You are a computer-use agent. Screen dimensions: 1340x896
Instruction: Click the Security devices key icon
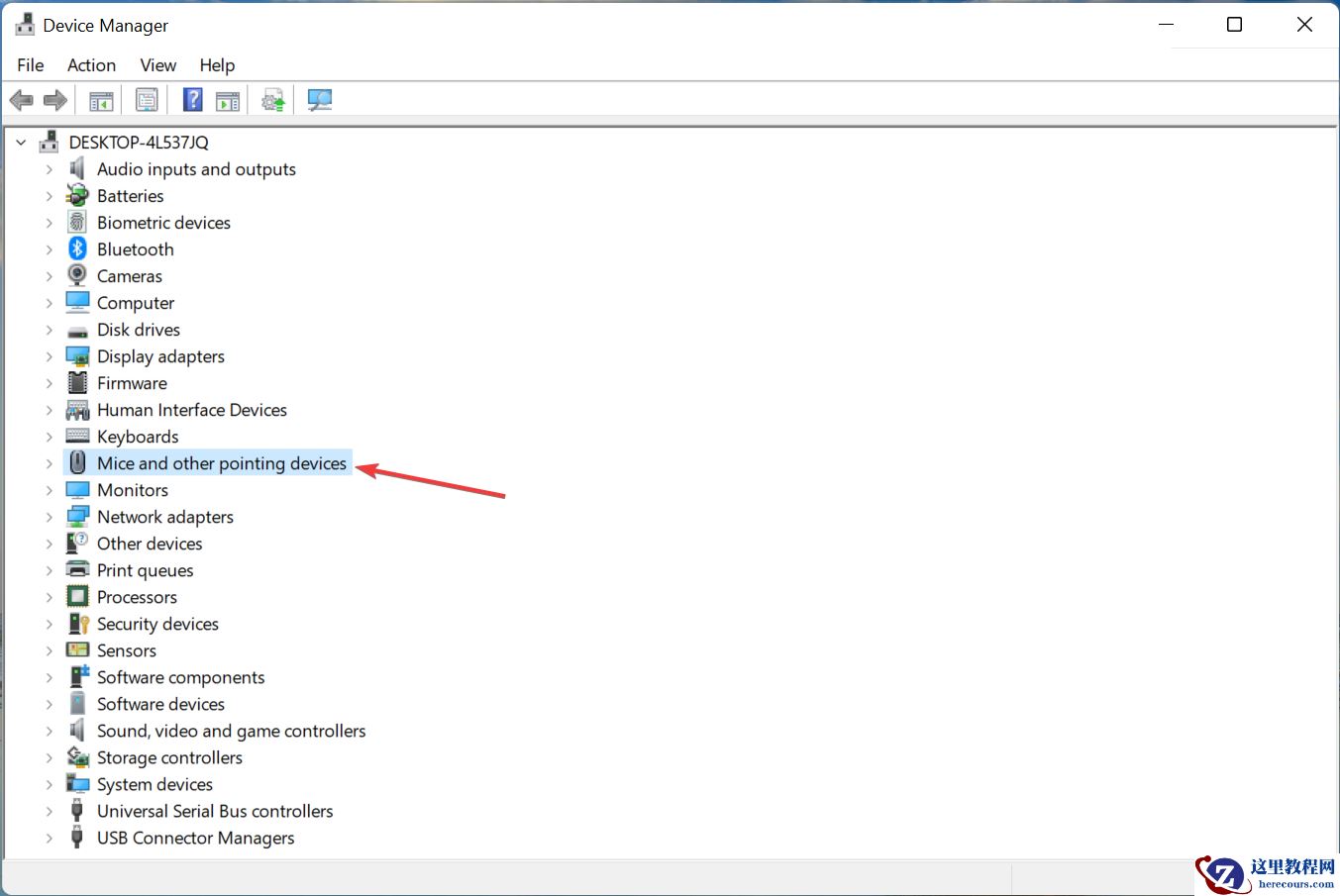(x=77, y=624)
